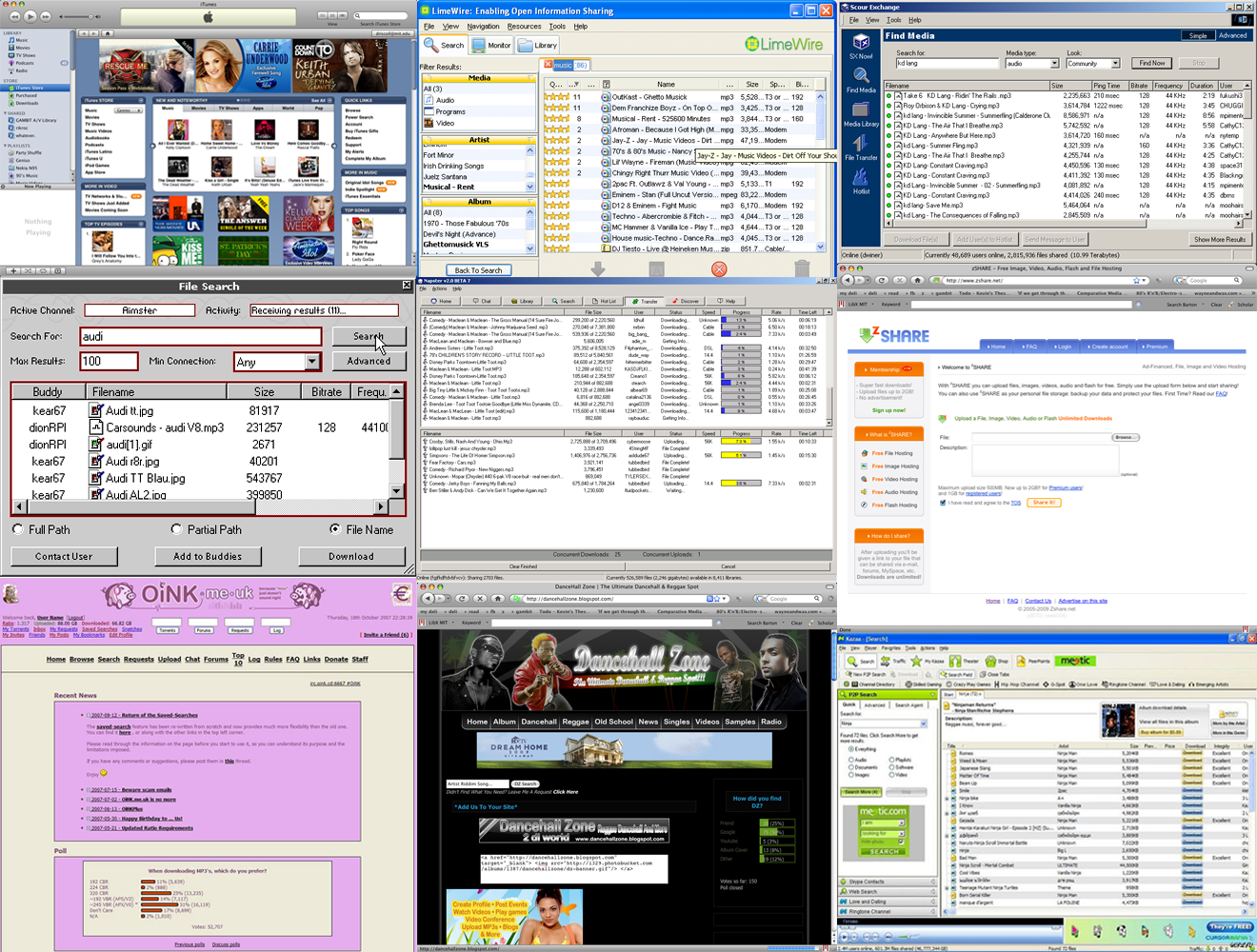Open Kazaa 'Search for' combo box
Viewport: 1257px width, 952px height.
pyautogui.click(x=883, y=724)
